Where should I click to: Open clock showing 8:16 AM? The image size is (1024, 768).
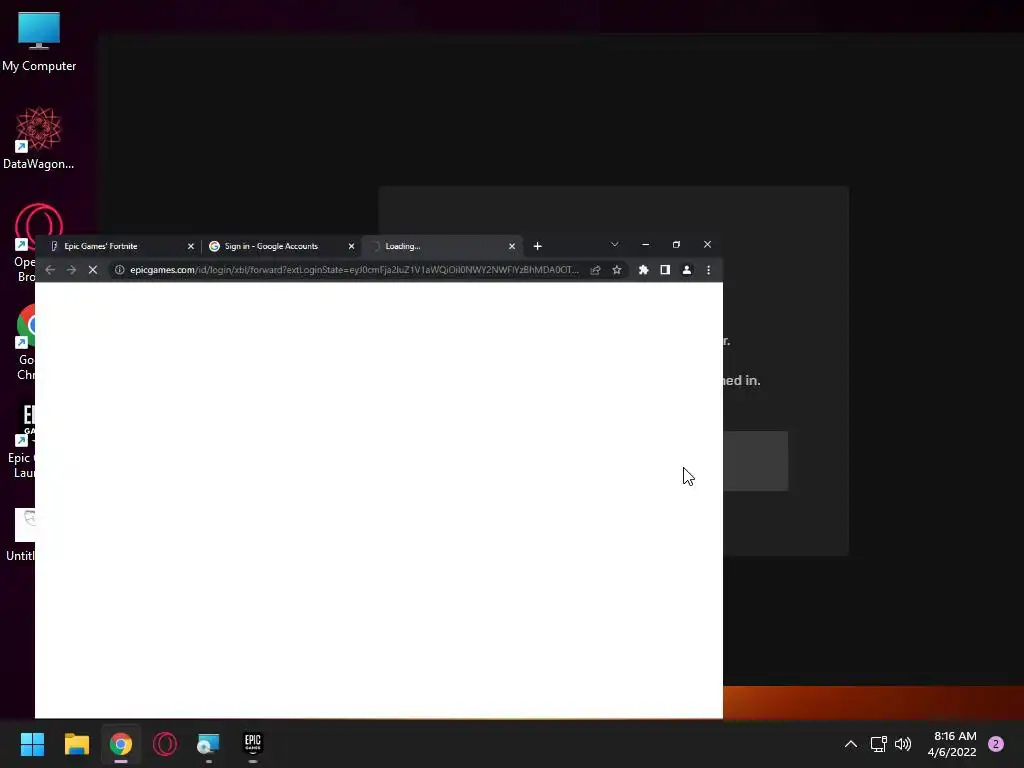[952, 744]
